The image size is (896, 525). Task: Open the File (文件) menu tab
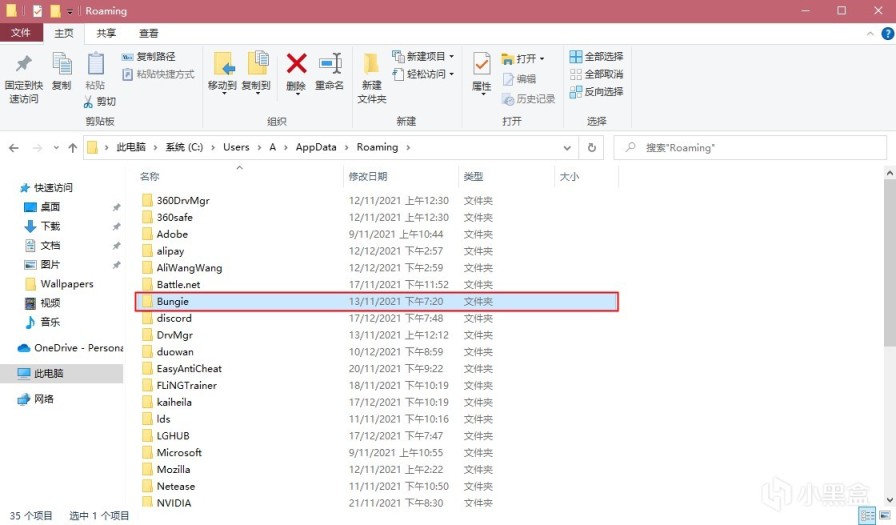tap(21, 33)
